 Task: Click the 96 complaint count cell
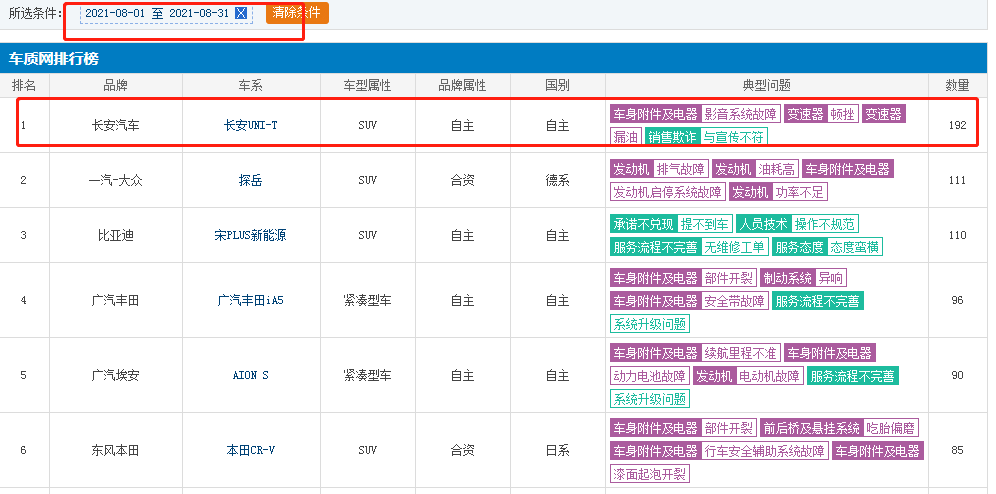pos(957,300)
